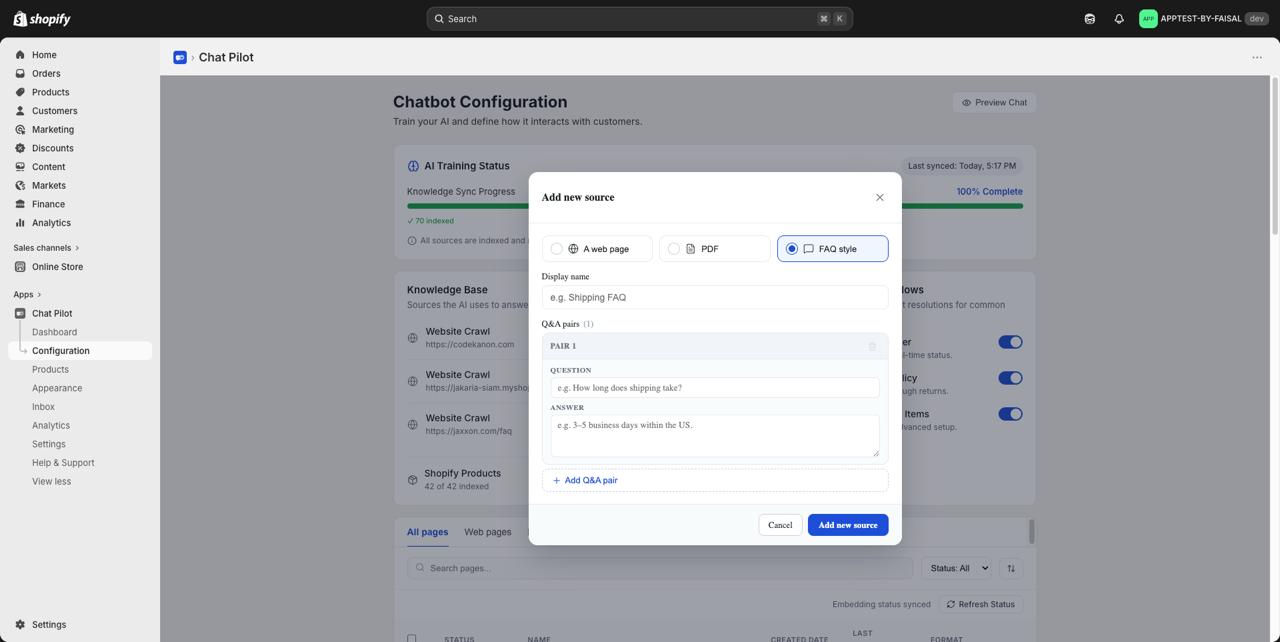Select the PDF radio option
The height and width of the screenshot is (642, 1280).
point(674,249)
